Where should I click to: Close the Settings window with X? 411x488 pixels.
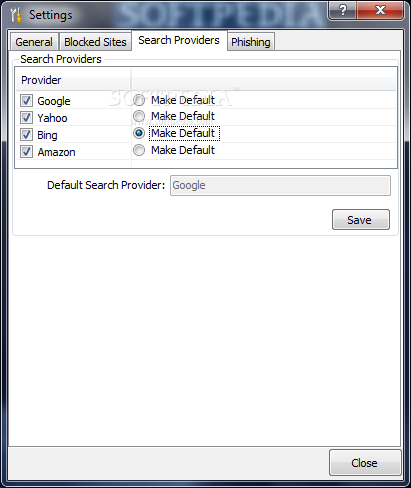point(380,10)
